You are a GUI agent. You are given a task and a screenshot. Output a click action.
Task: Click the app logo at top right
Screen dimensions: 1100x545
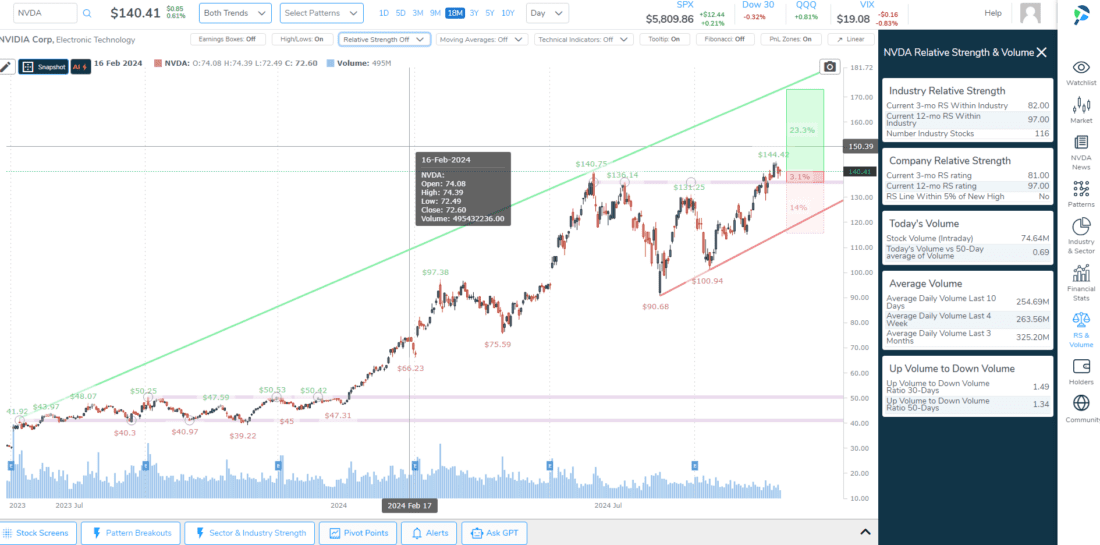click(x=1081, y=16)
